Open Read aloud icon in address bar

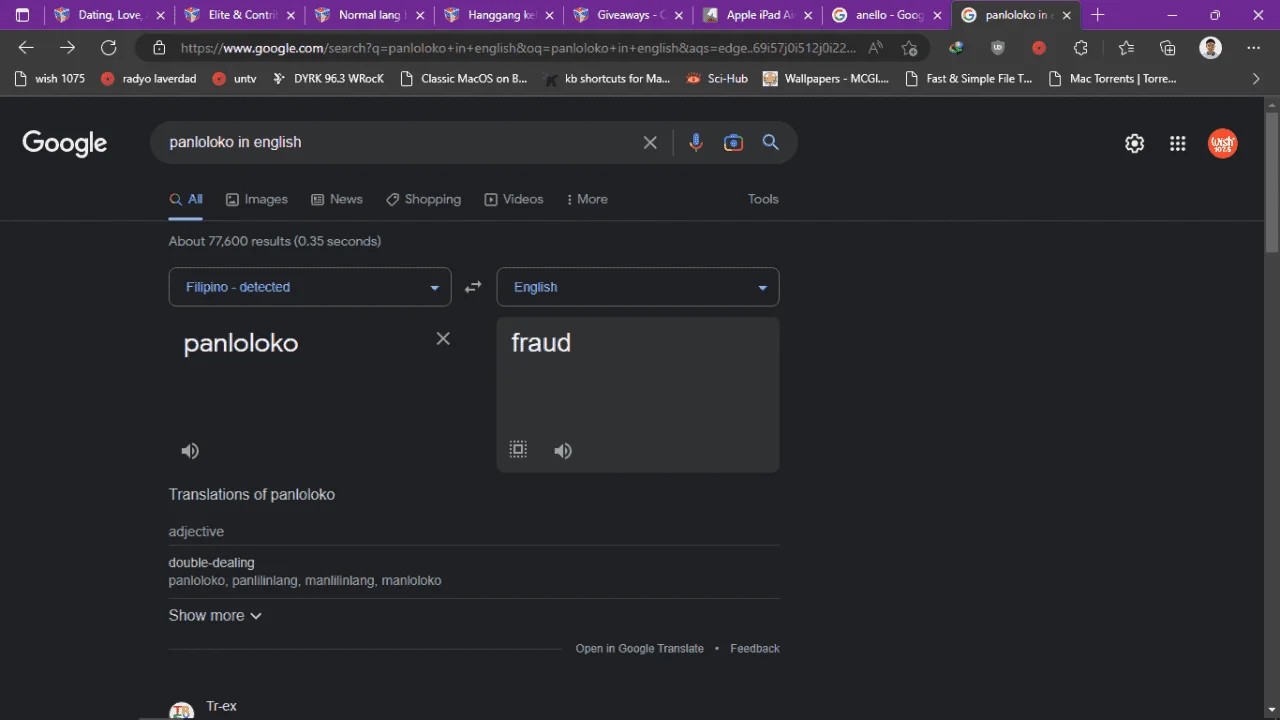pyautogui.click(x=876, y=48)
